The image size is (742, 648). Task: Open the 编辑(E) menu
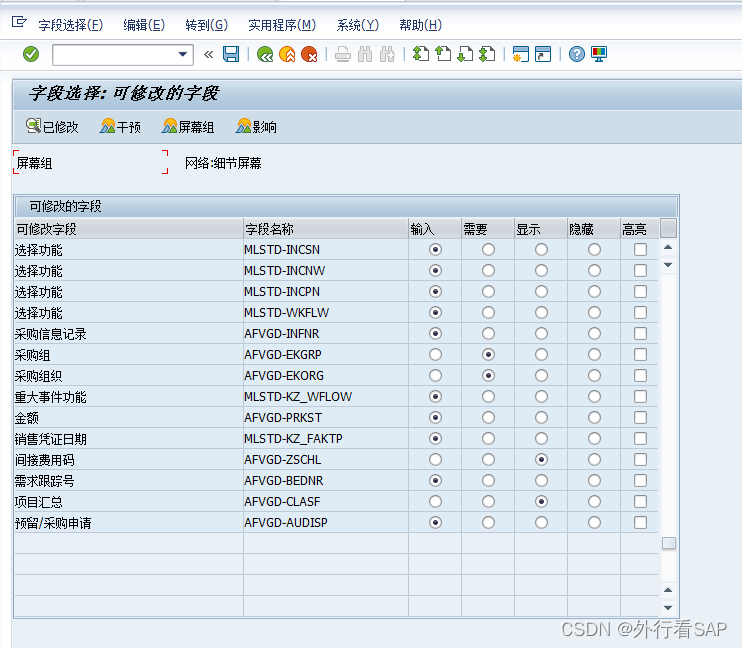144,25
